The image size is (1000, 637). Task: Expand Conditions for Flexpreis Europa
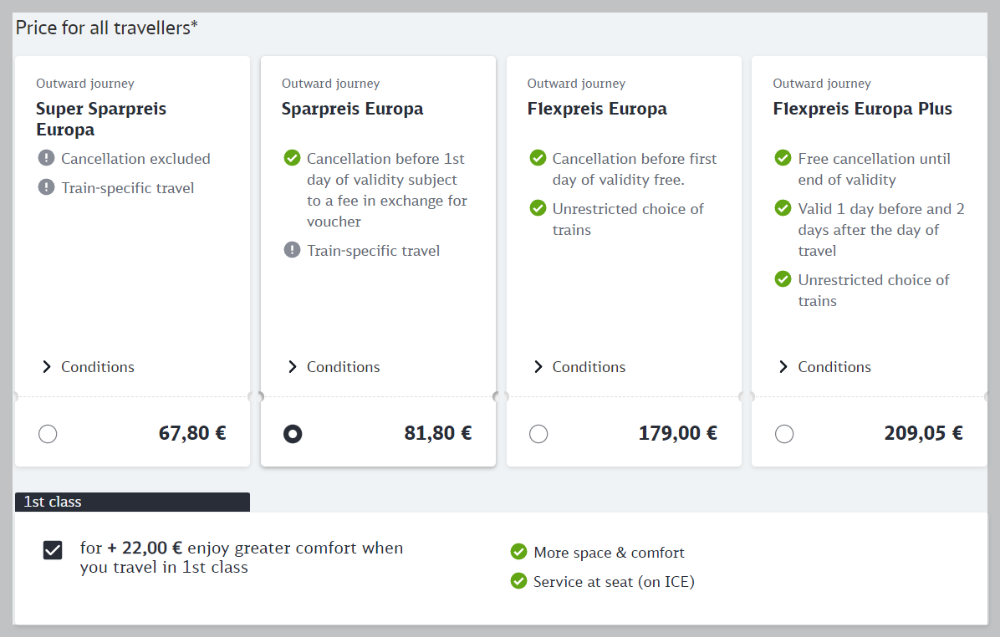tap(579, 367)
